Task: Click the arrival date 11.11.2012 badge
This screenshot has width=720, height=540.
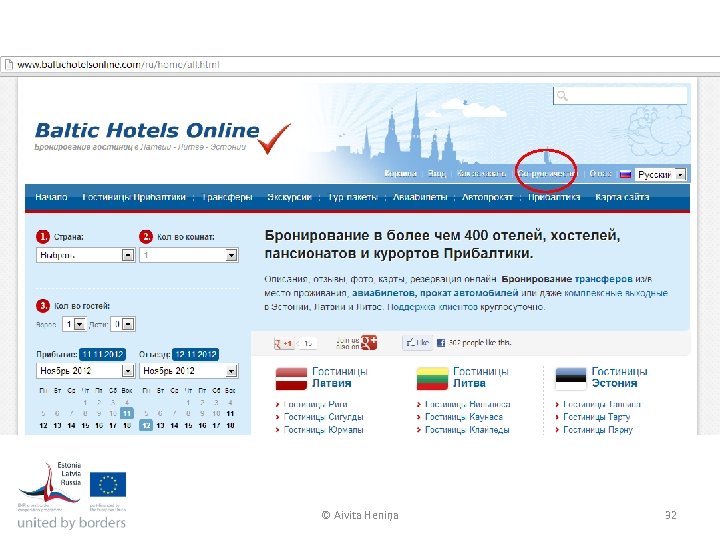Action: (102, 354)
